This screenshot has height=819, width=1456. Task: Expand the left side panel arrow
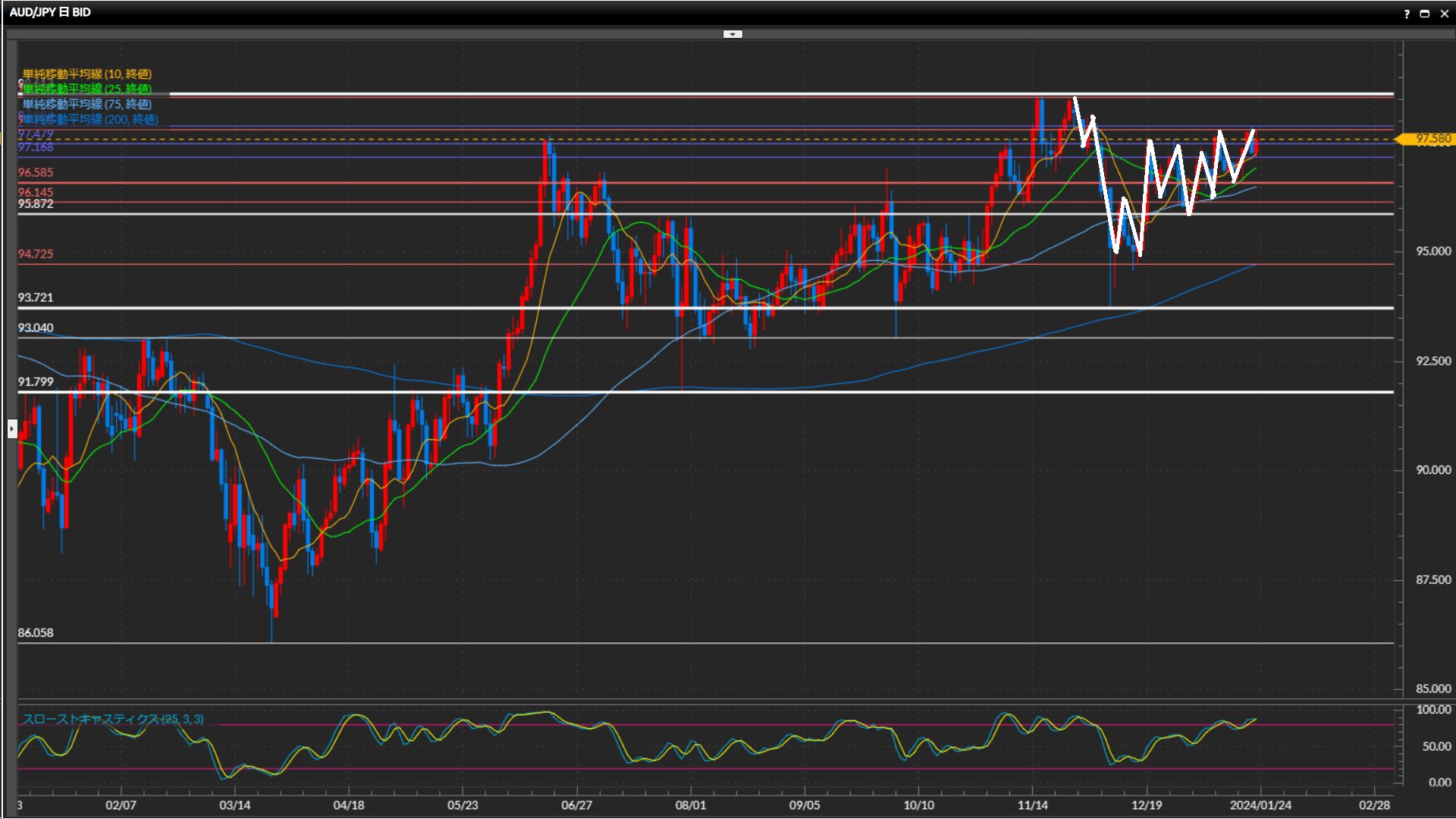12,429
